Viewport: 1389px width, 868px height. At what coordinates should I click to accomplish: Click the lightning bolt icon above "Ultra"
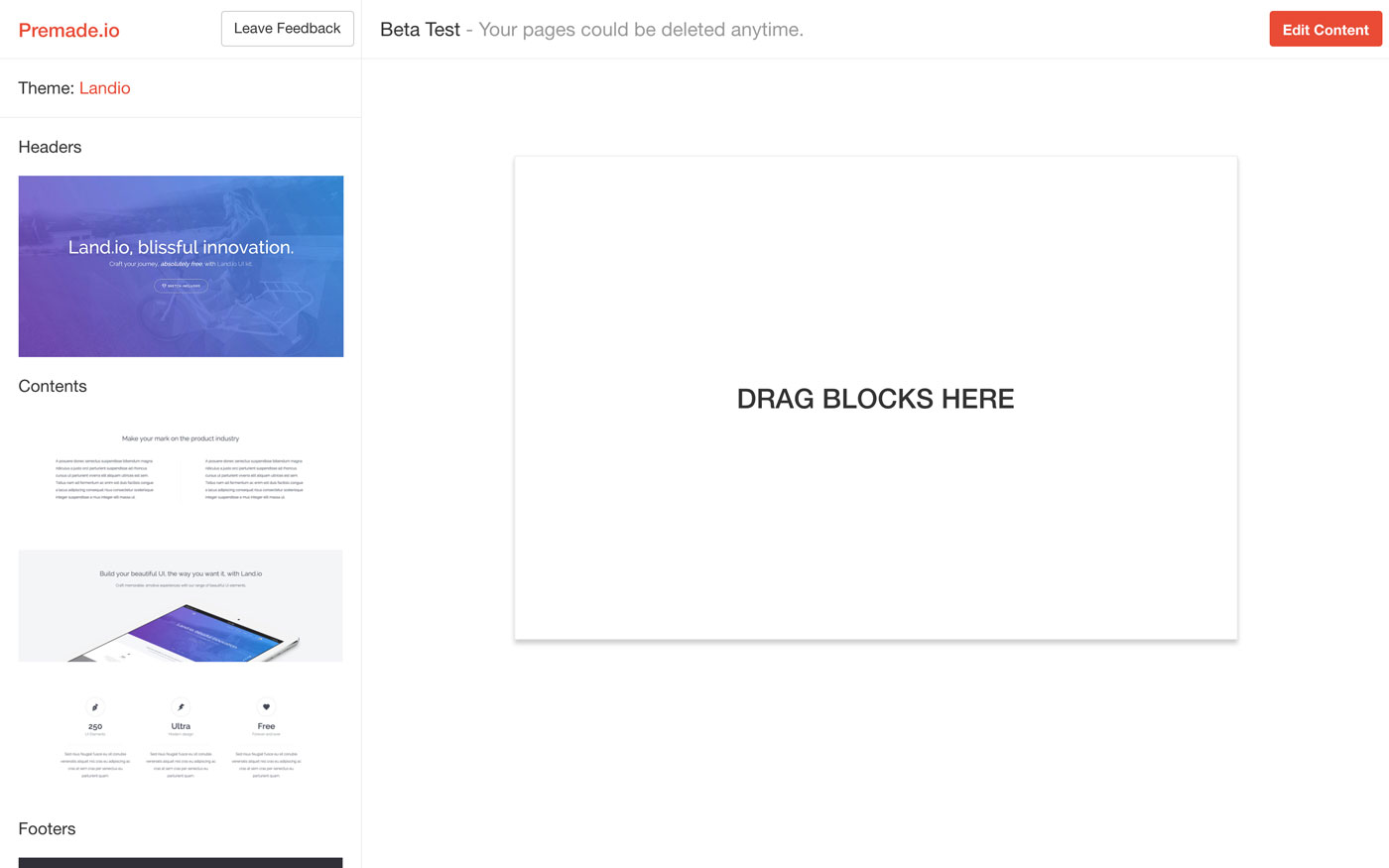[x=181, y=704]
